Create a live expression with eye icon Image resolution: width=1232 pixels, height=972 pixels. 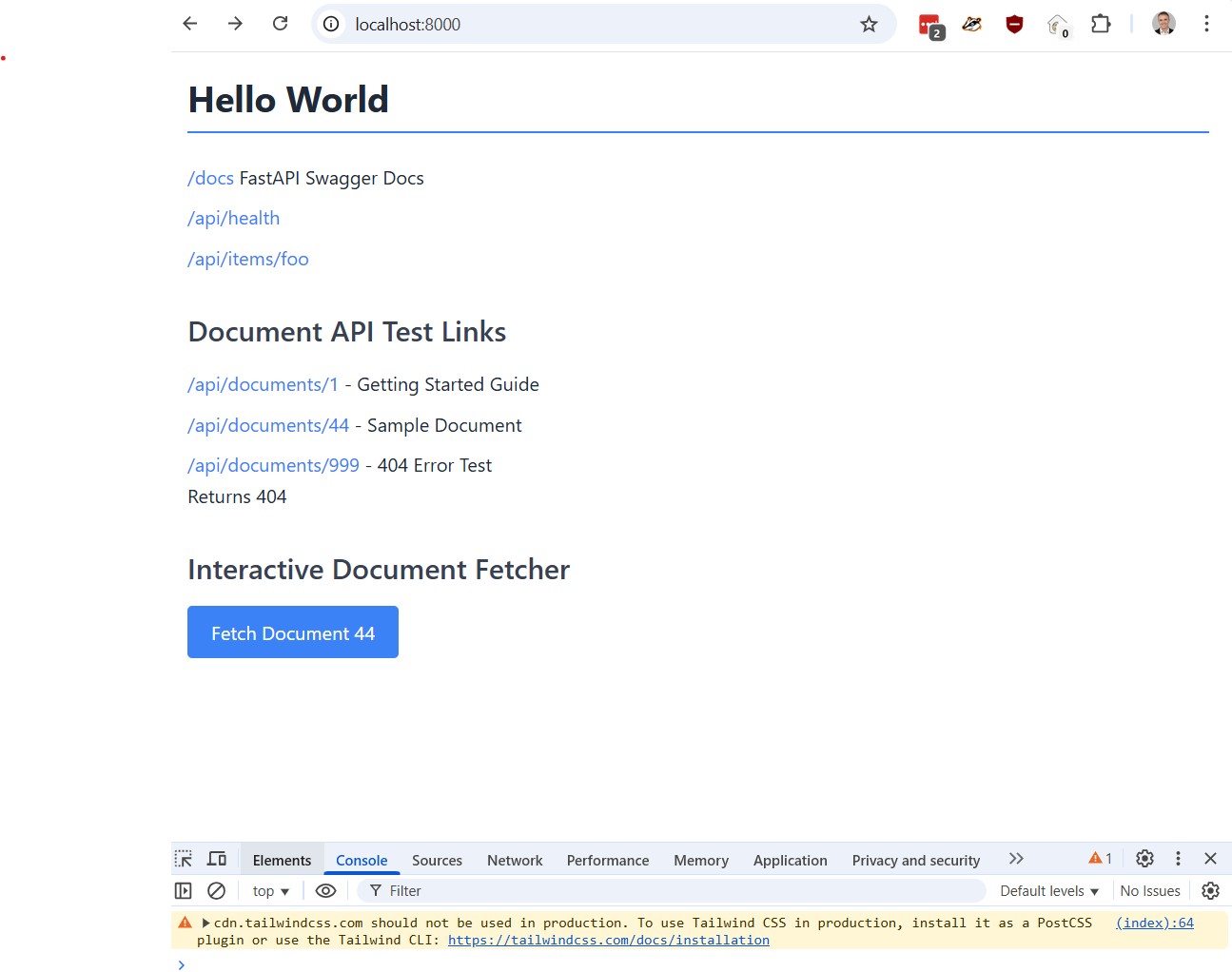325,891
